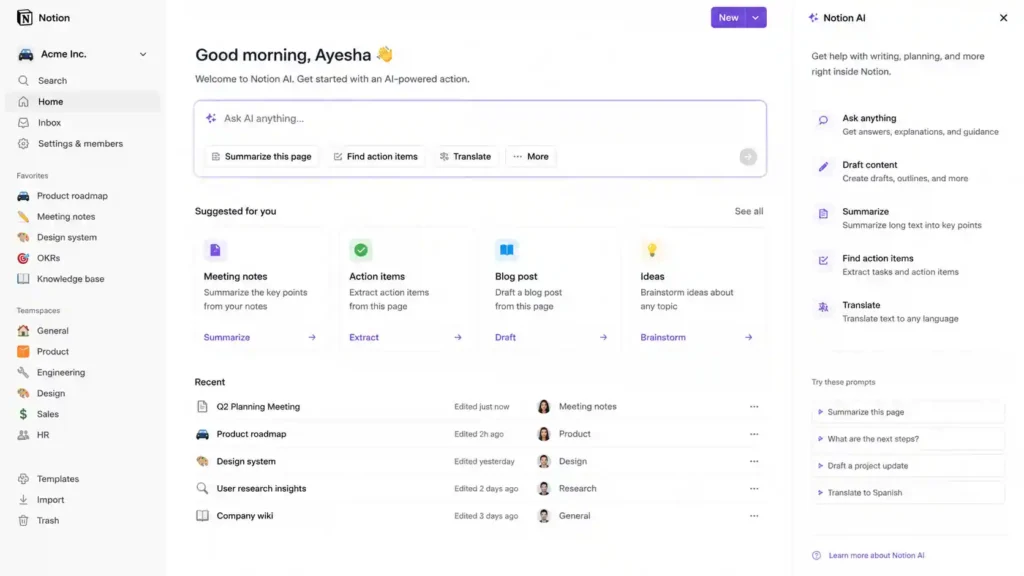
Task: Close the Notion AI panel
Action: pos(1003,18)
